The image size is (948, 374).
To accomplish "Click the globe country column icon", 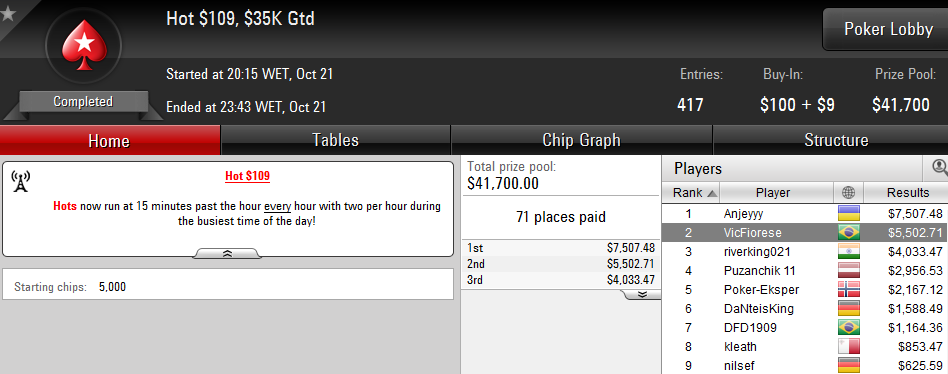I will (x=848, y=193).
